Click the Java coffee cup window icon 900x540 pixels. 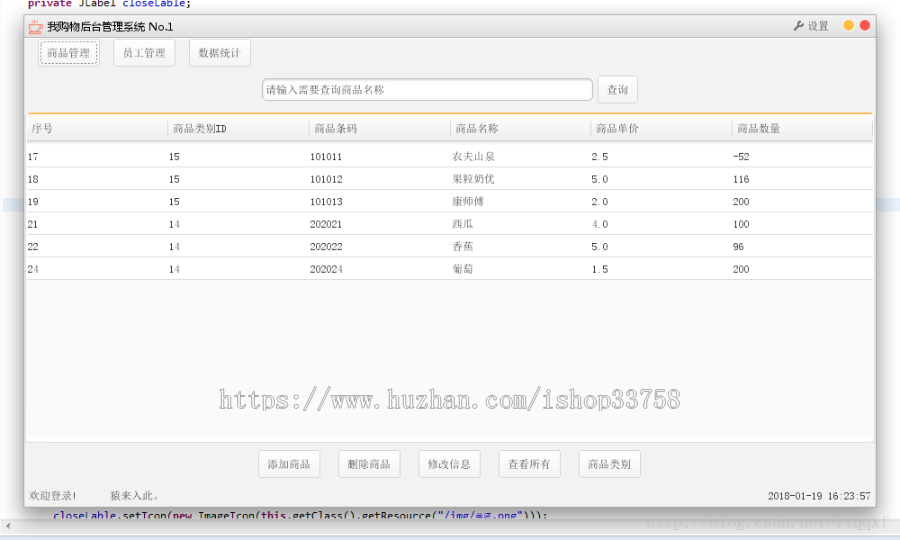tap(36, 26)
